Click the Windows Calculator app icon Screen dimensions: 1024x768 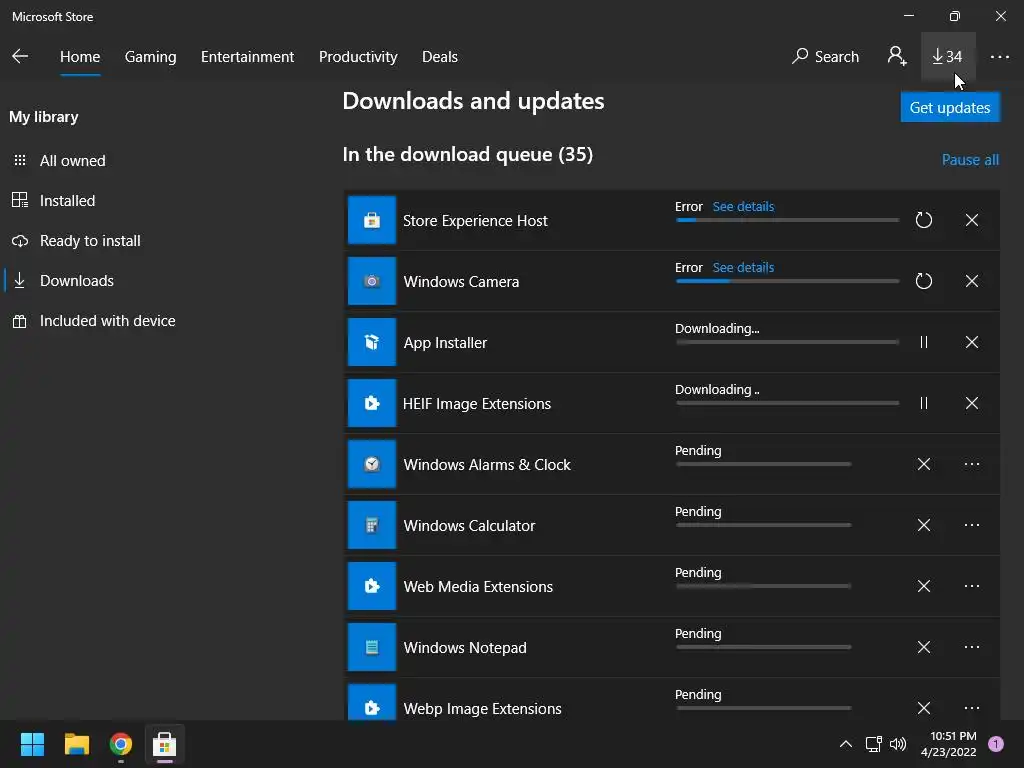372,525
